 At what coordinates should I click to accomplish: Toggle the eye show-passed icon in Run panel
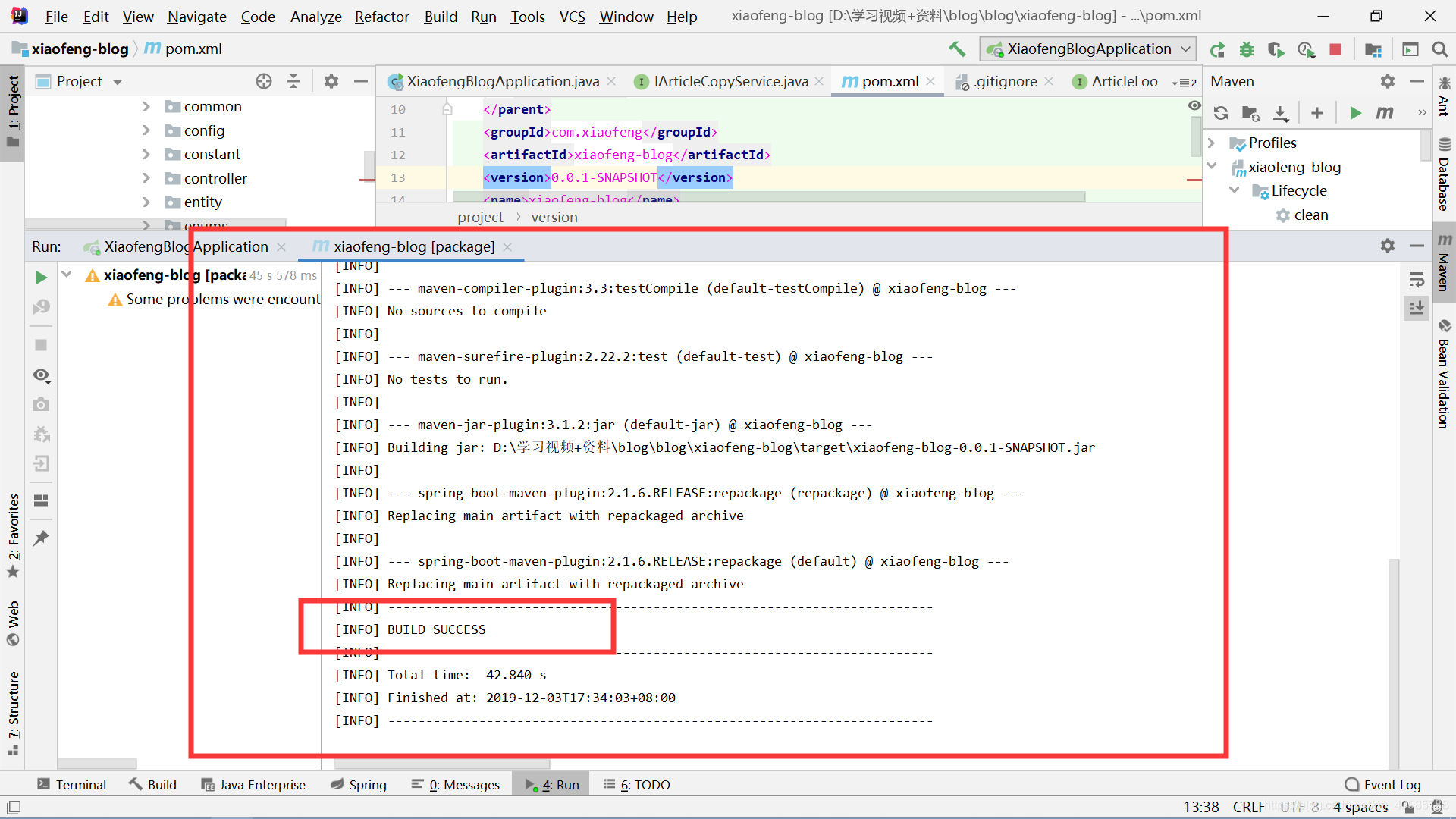tap(41, 376)
